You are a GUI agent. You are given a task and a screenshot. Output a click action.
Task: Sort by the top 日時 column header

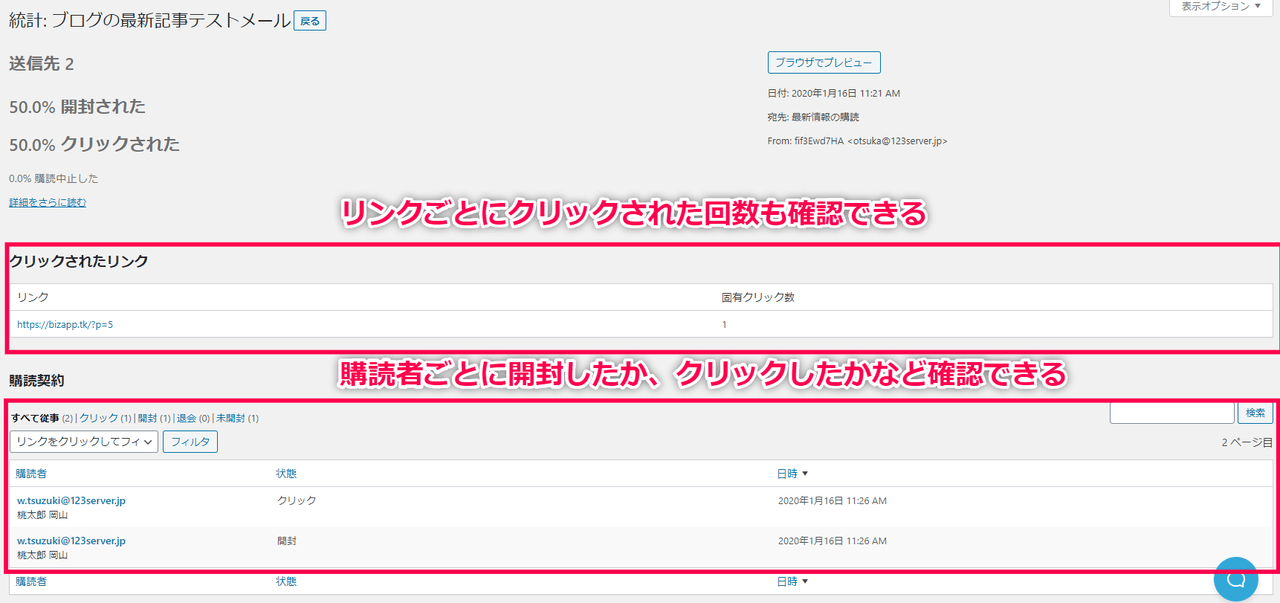point(787,474)
